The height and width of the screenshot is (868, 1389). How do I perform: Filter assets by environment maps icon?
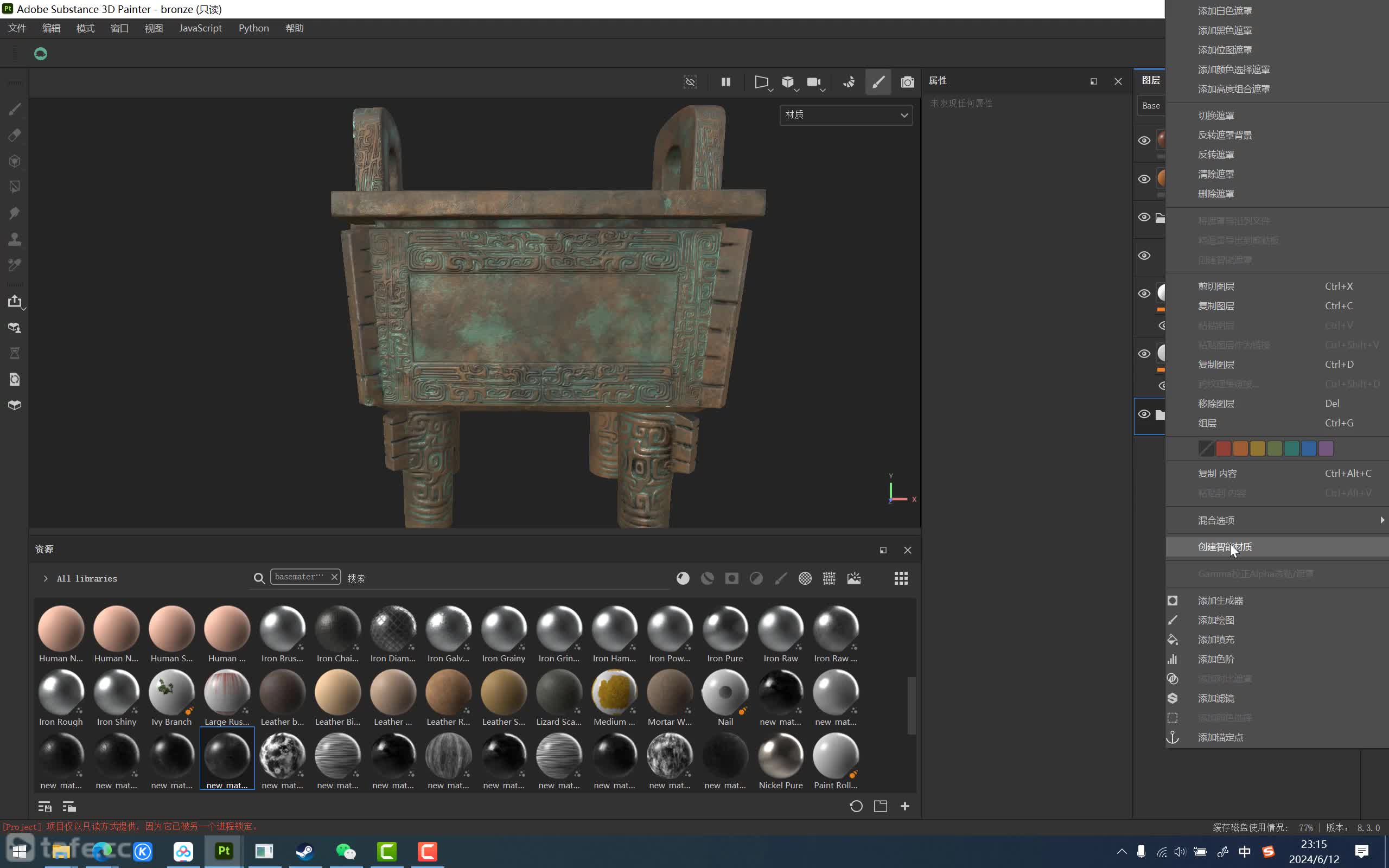click(854, 578)
